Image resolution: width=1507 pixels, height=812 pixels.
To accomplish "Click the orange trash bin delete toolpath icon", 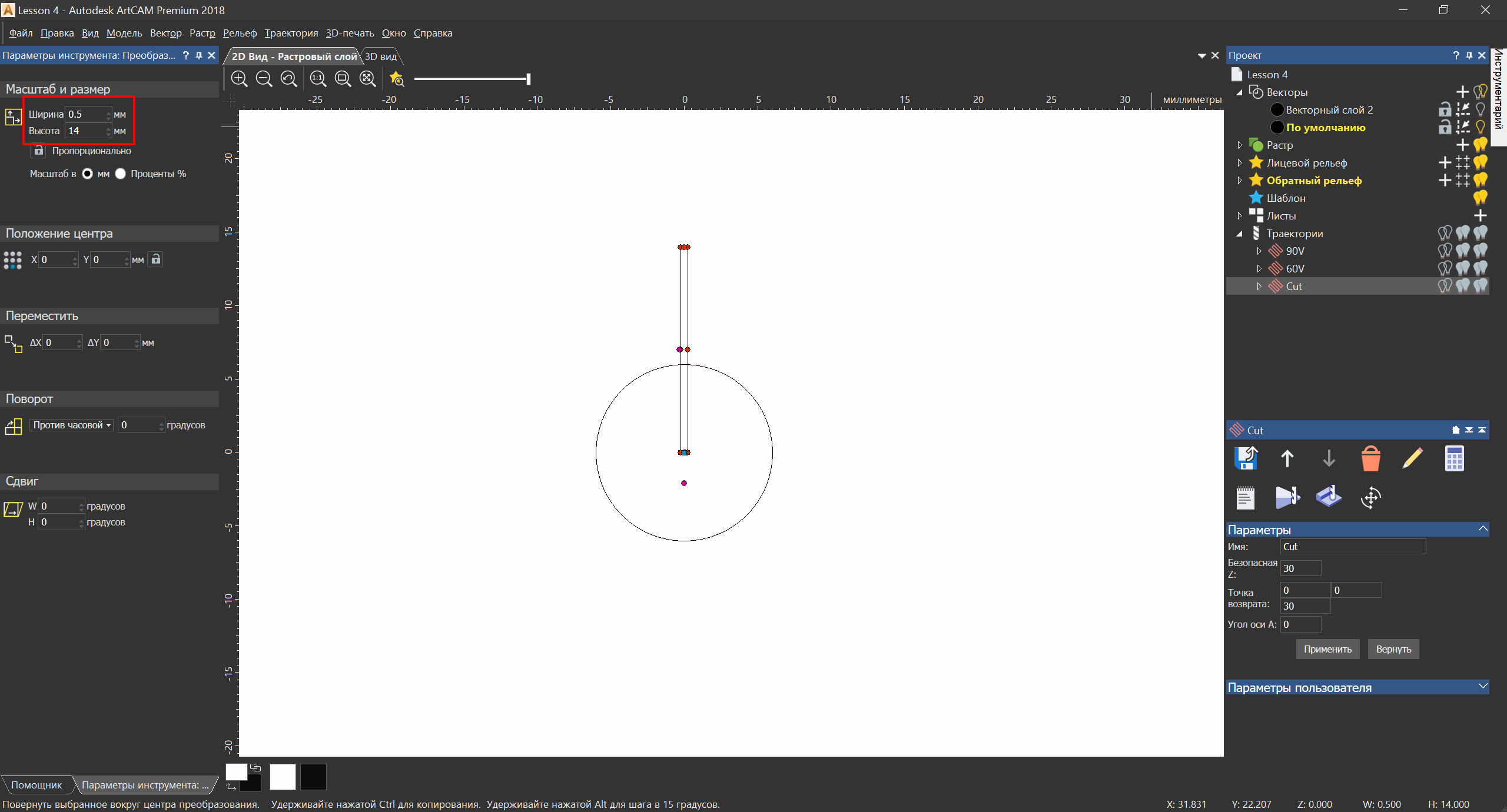I will coord(1370,458).
